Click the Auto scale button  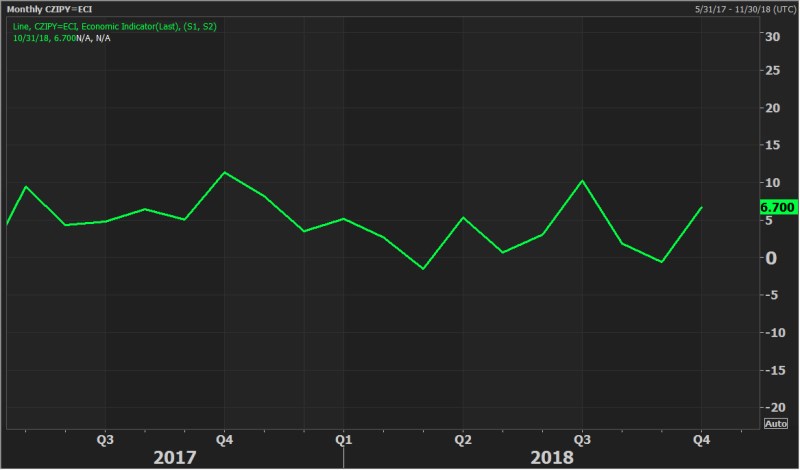pyautogui.click(x=775, y=423)
